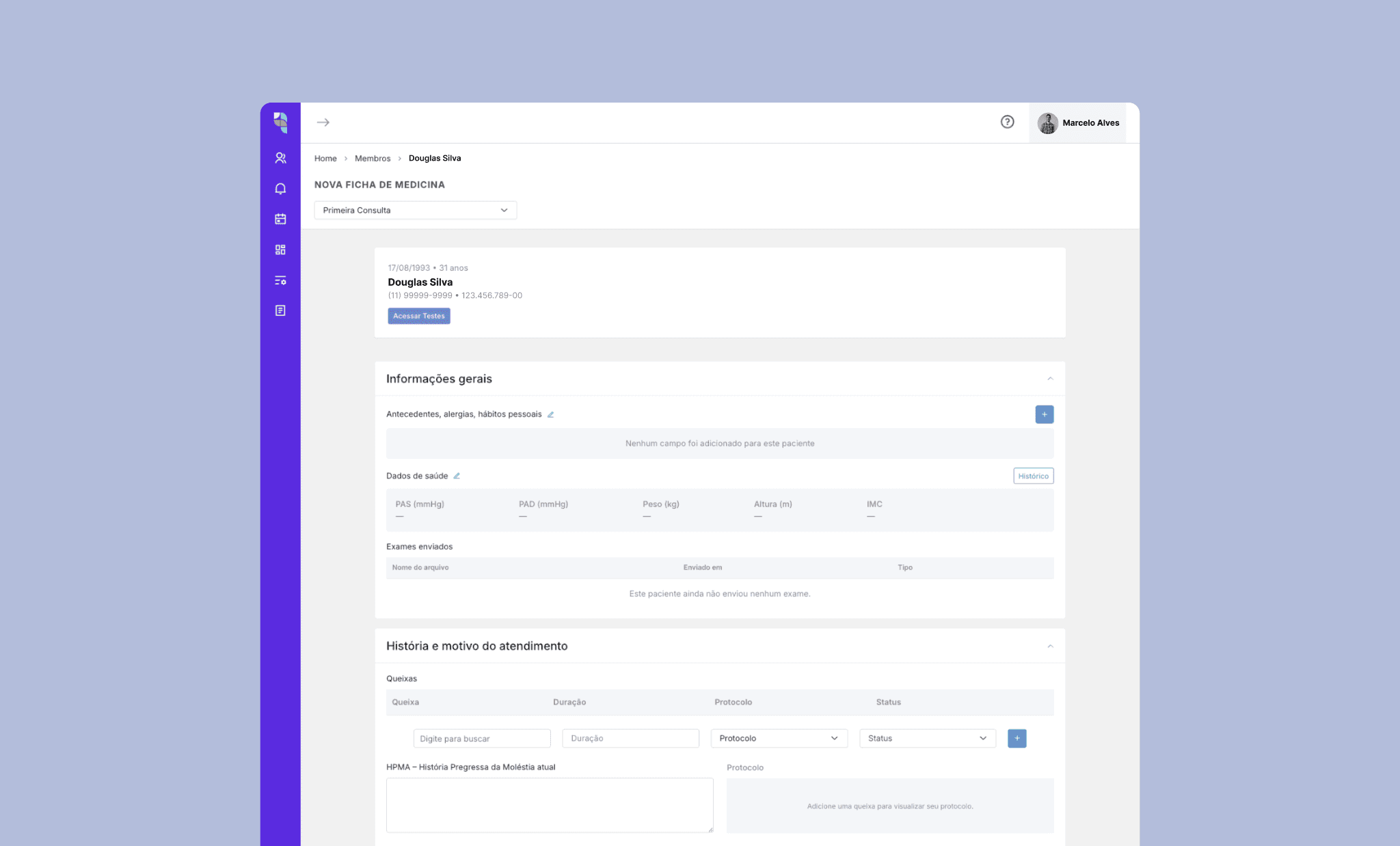Open the Status dropdown
The height and width of the screenshot is (846, 1400).
pyautogui.click(x=927, y=738)
